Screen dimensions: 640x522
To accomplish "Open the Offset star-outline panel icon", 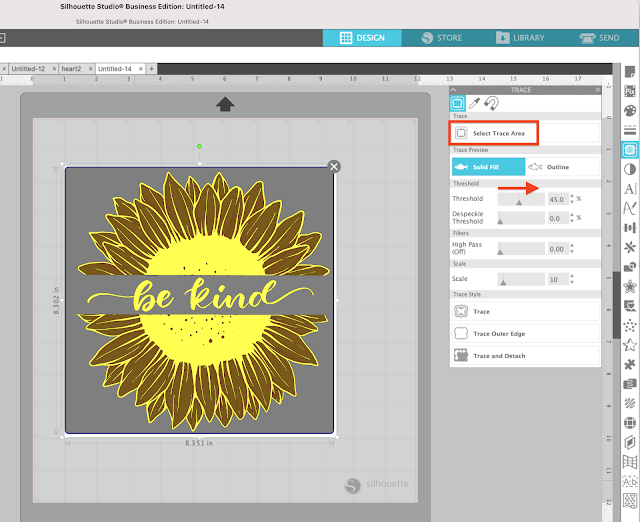I will point(630,286).
